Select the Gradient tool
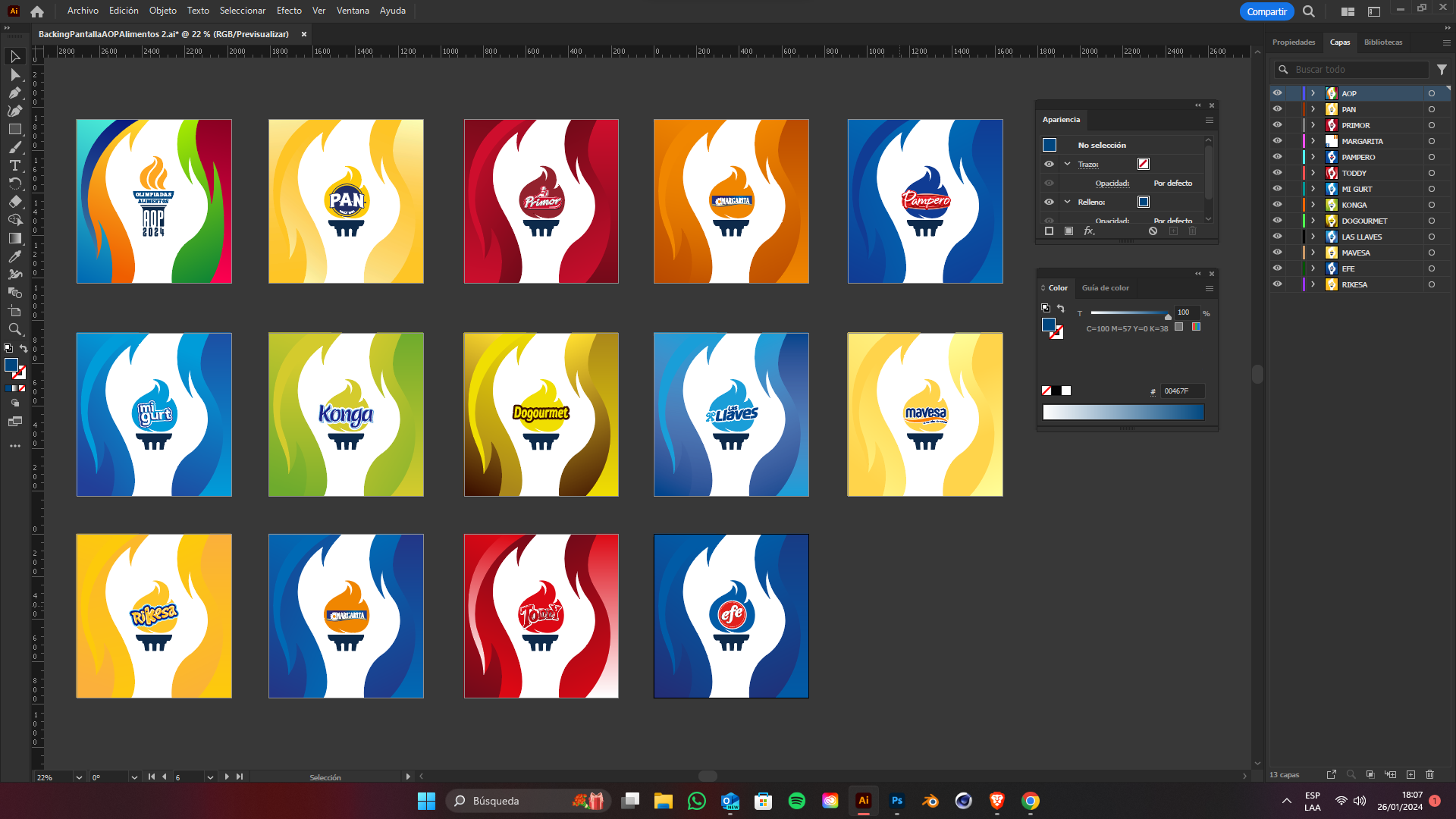Image resolution: width=1456 pixels, height=819 pixels. tap(14, 238)
